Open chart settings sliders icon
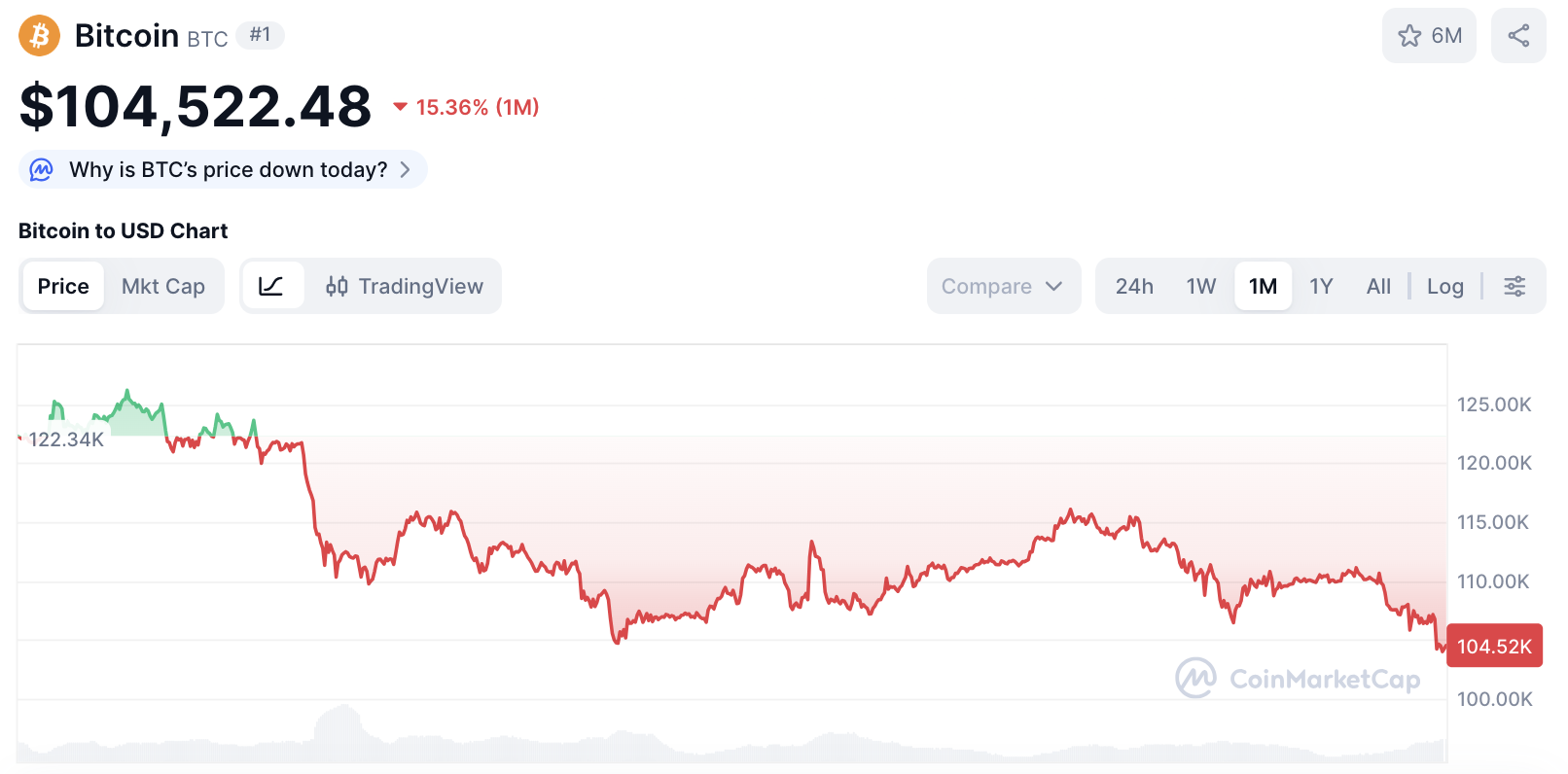Image resolution: width=1568 pixels, height=774 pixels. pos(1515,285)
